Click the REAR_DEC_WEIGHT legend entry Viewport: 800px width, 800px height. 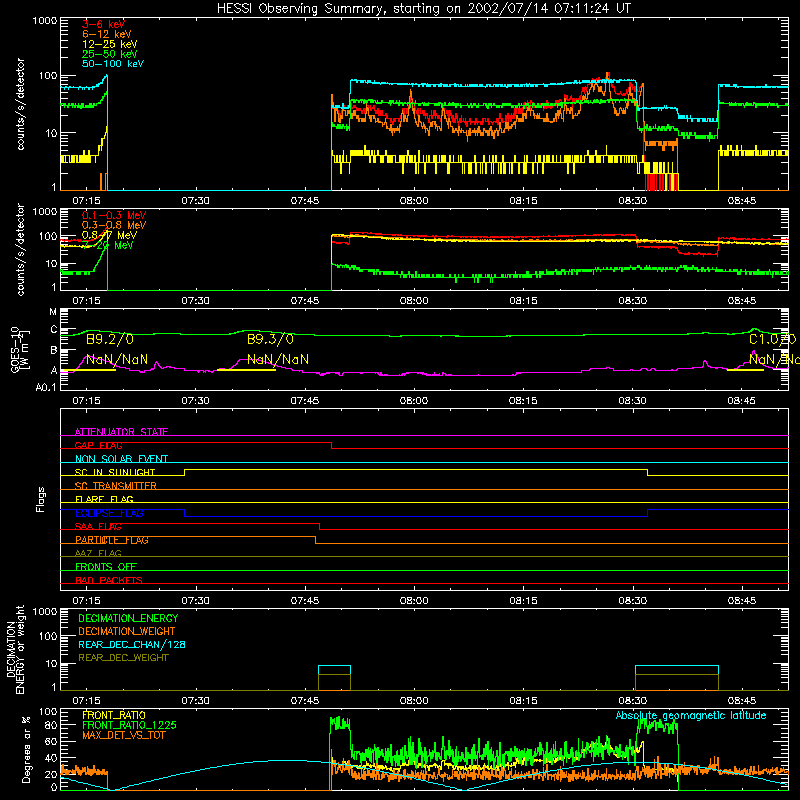(123, 658)
